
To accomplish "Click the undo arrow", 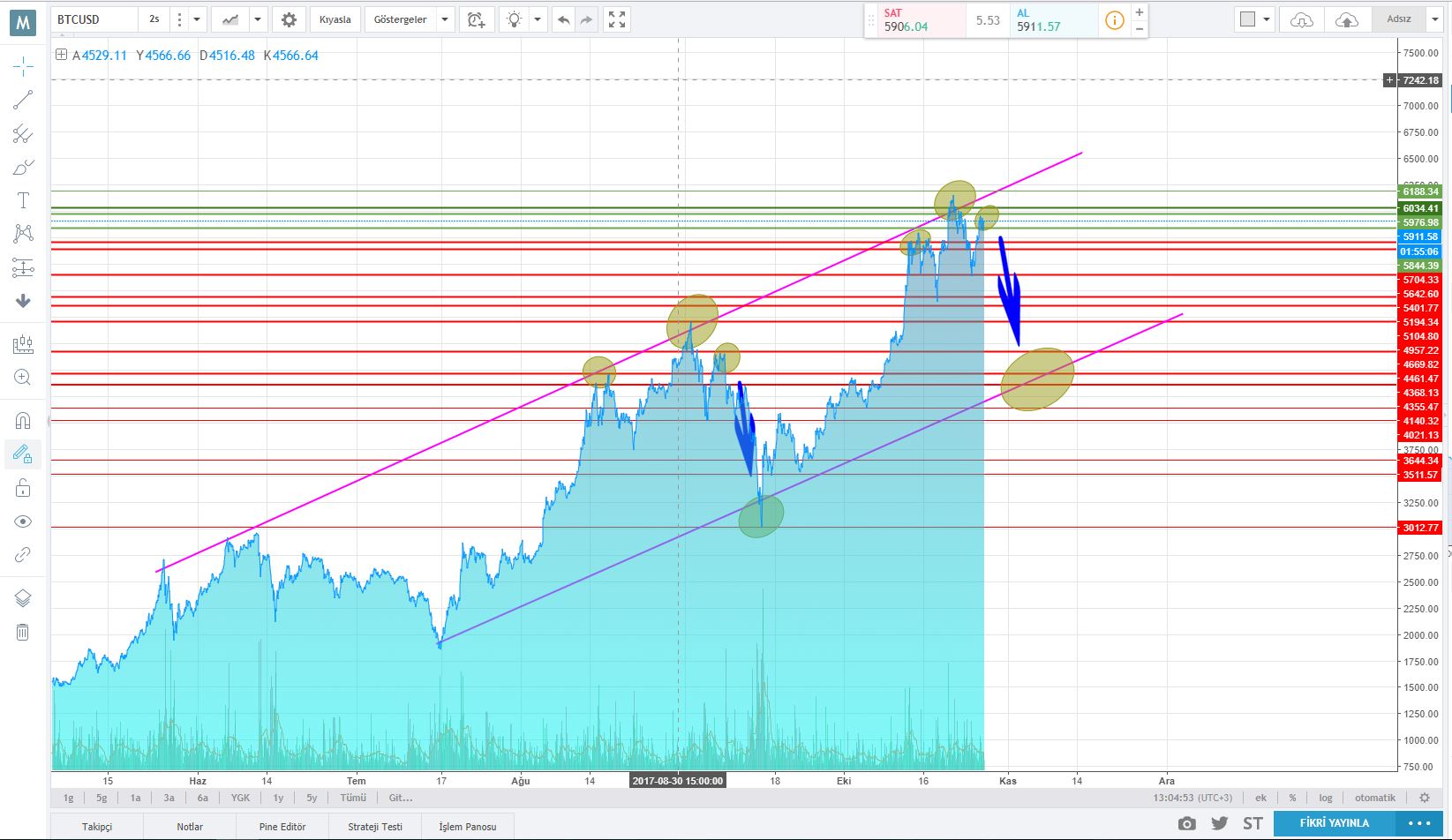I will click(x=563, y=19).
